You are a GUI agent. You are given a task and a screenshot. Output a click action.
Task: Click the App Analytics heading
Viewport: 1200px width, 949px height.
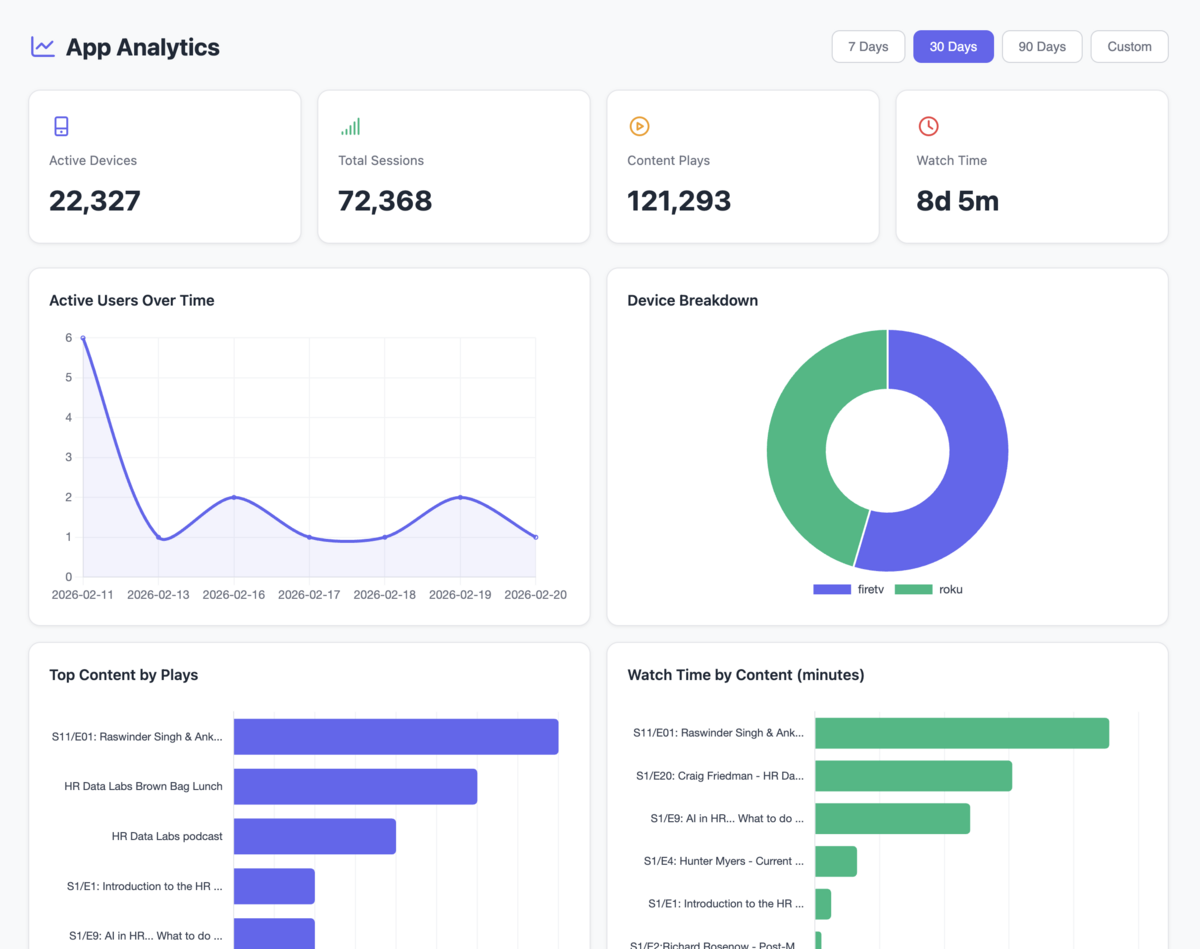(142, 47)
